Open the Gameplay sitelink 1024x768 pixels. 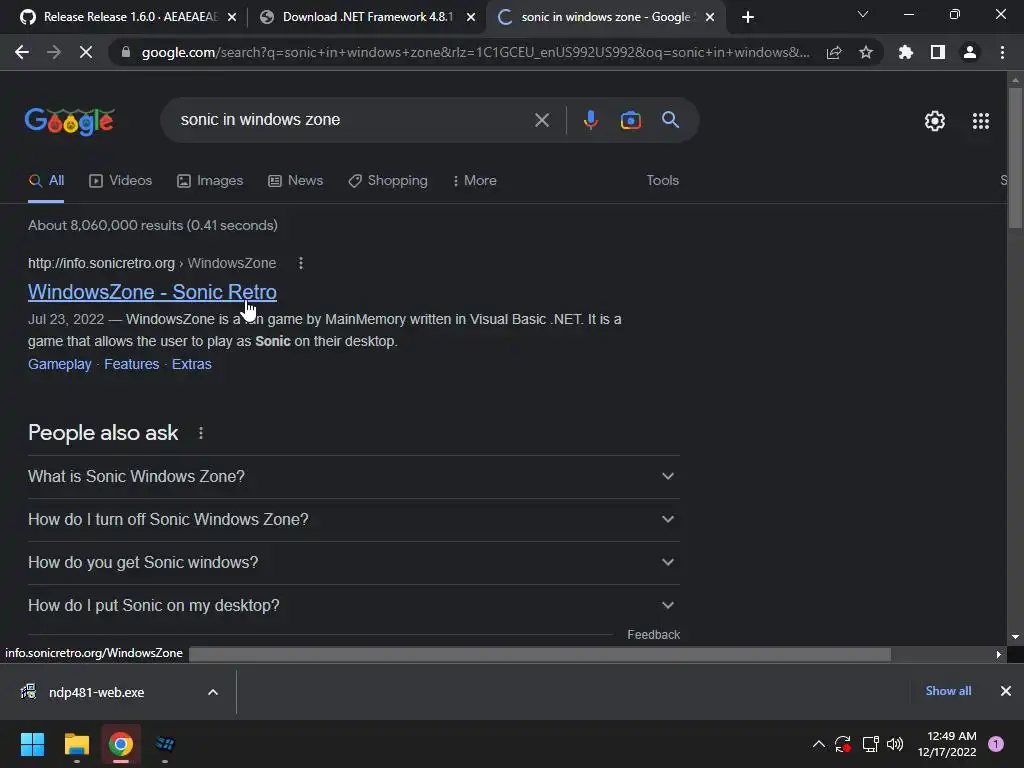click(x=59, y=364)
